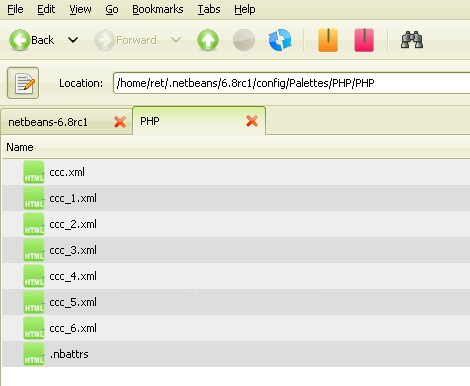Click the greyed Forward arrow icon
The height and width of the screenshot is (386, 470).
click(x=105, y=40)
